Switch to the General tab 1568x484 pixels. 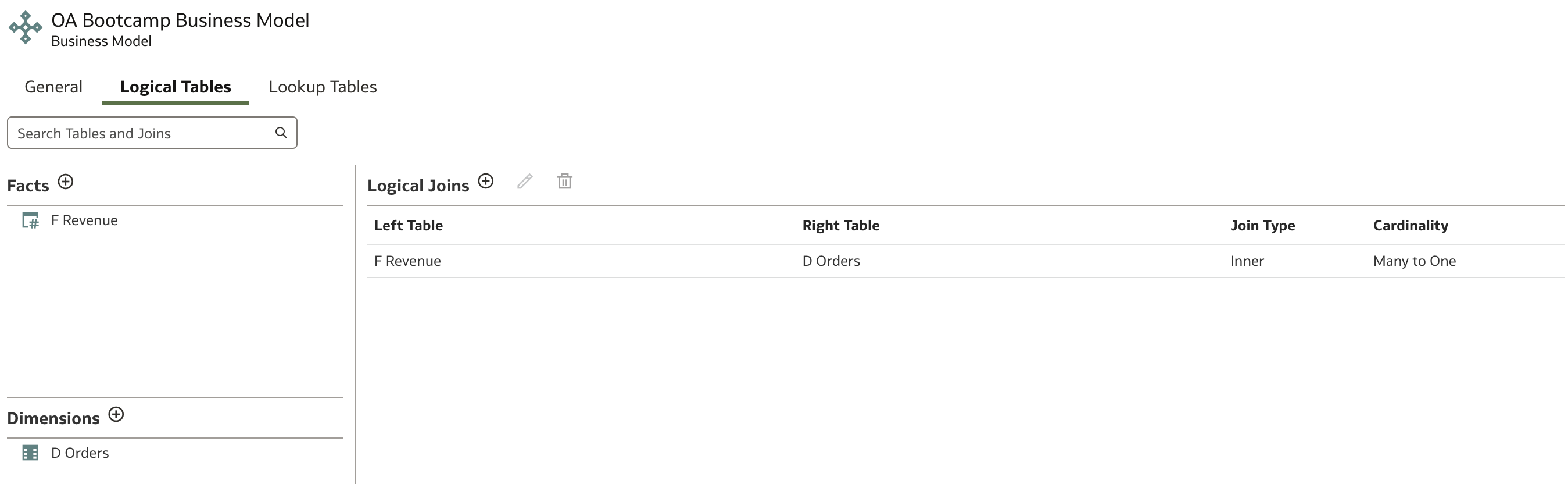pos(53,87)
